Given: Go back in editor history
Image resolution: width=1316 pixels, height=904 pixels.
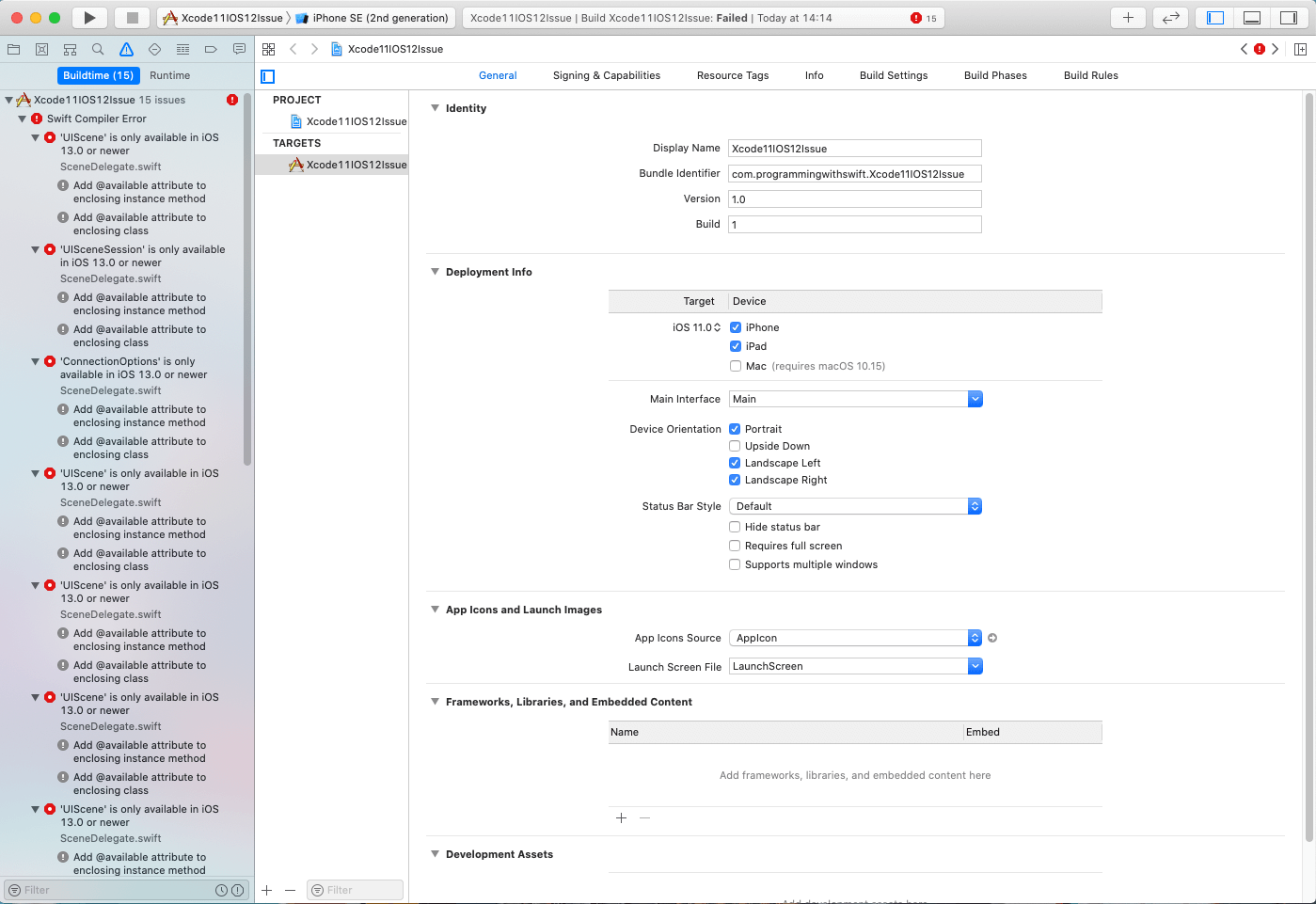Looking at the screenshot, I should [293, 49].
